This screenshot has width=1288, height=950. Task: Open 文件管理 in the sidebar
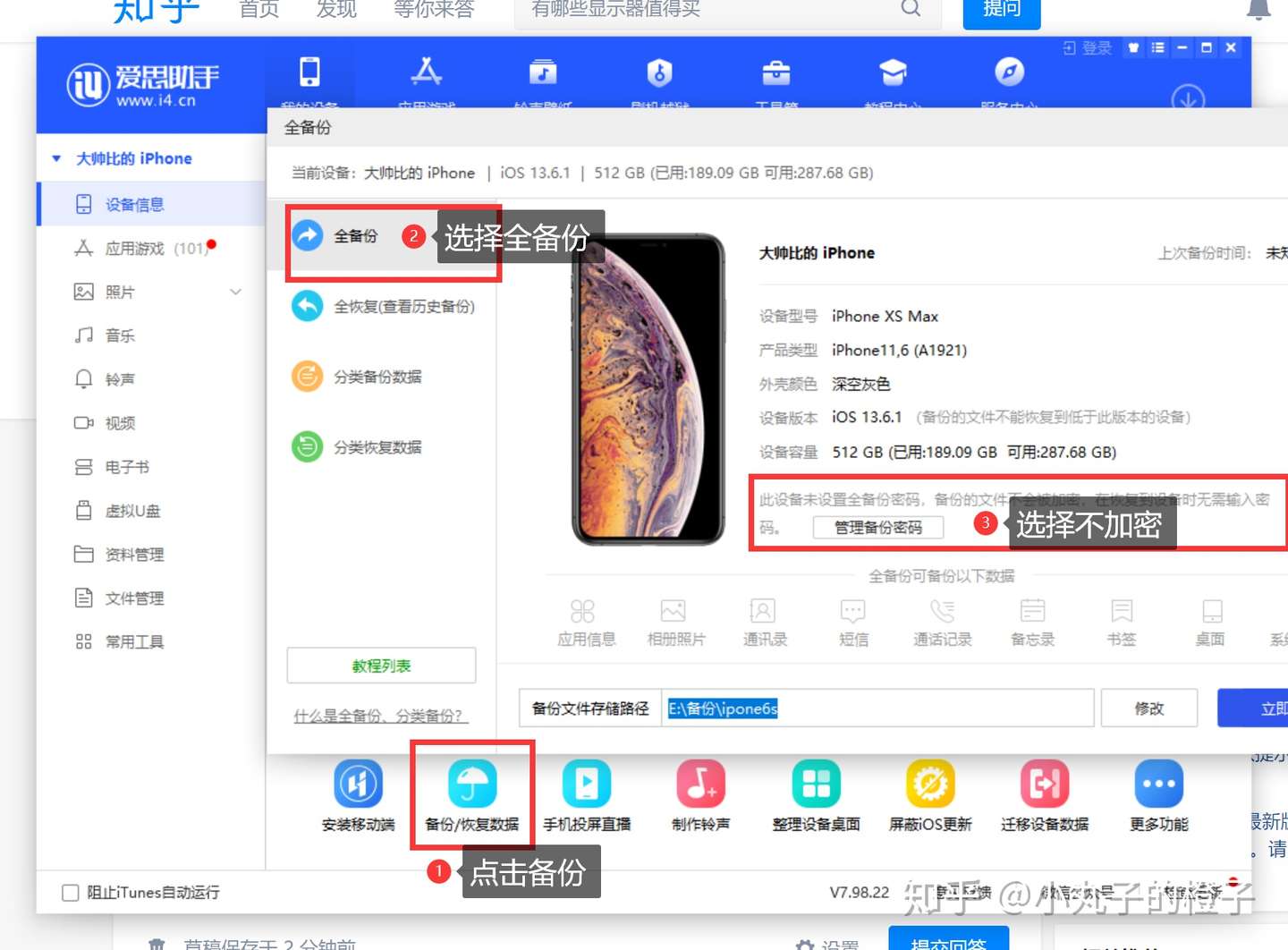point(152,598)
